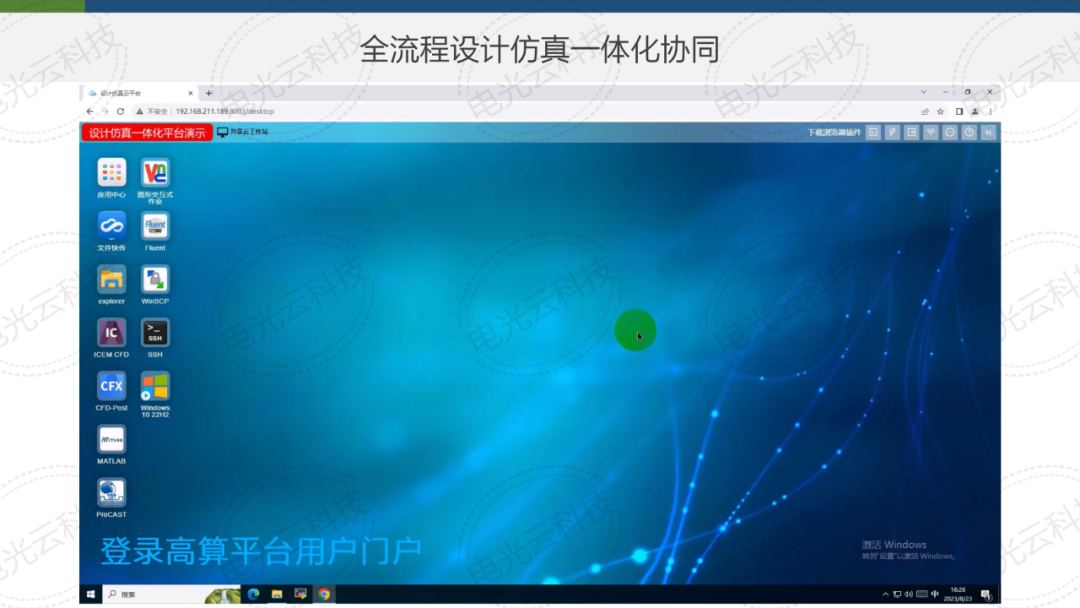This screenshot has height=608, width=1080.
Task: Open the chat message toolbar icon
Action: (950, 132)
